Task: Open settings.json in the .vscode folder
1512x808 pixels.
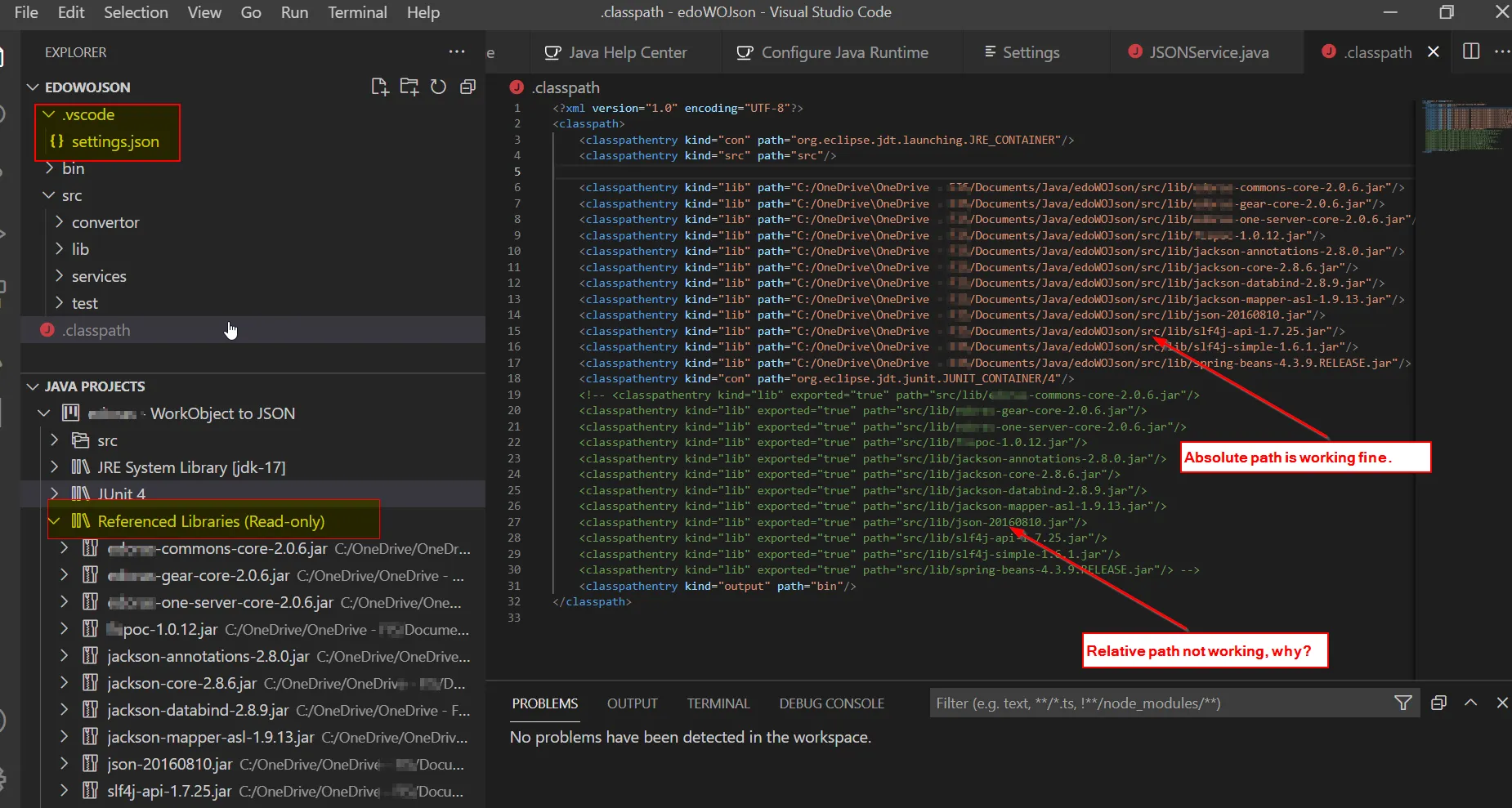Action: 115,141
